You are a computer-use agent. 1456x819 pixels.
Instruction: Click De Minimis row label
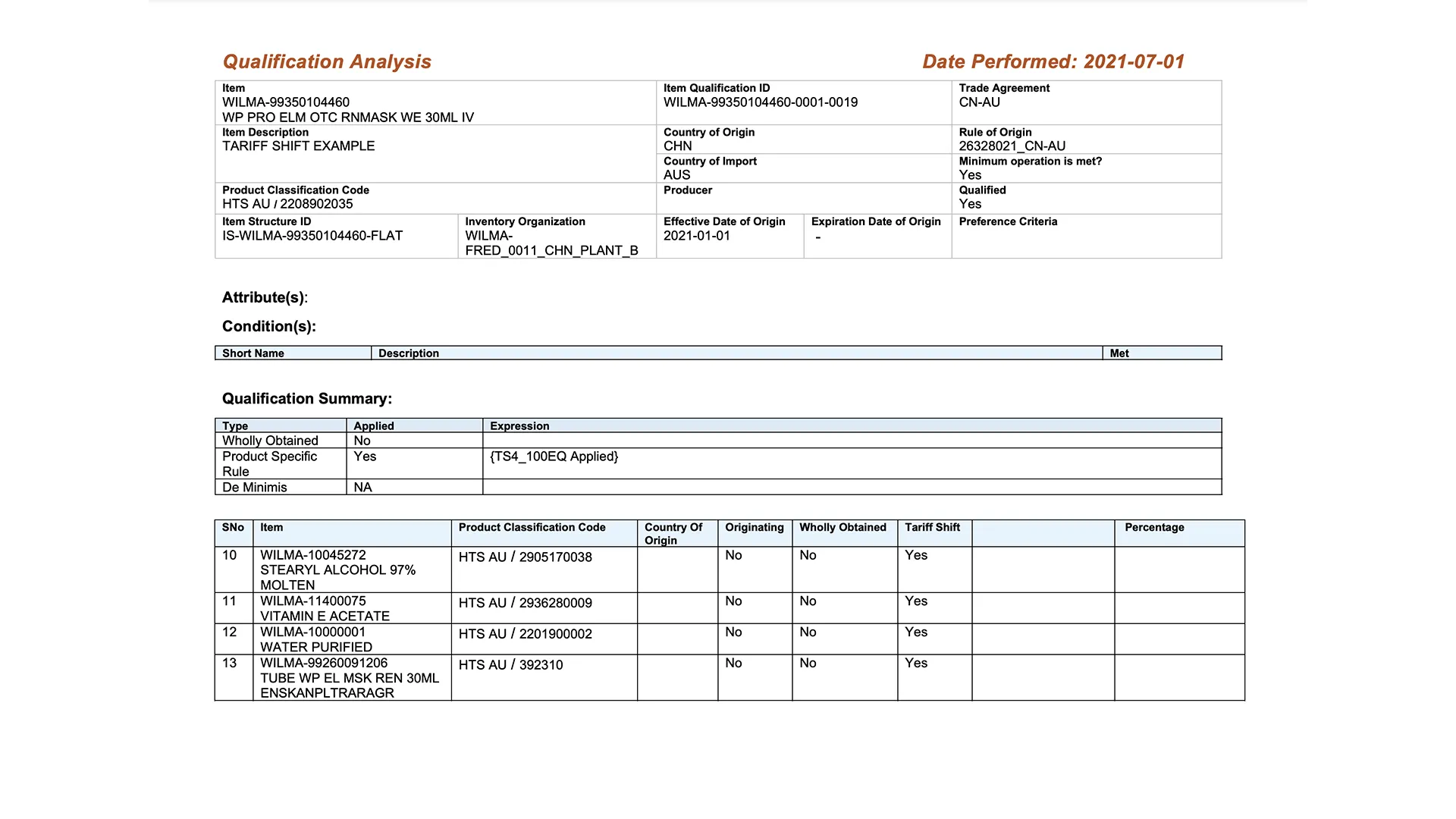(254, 488)
